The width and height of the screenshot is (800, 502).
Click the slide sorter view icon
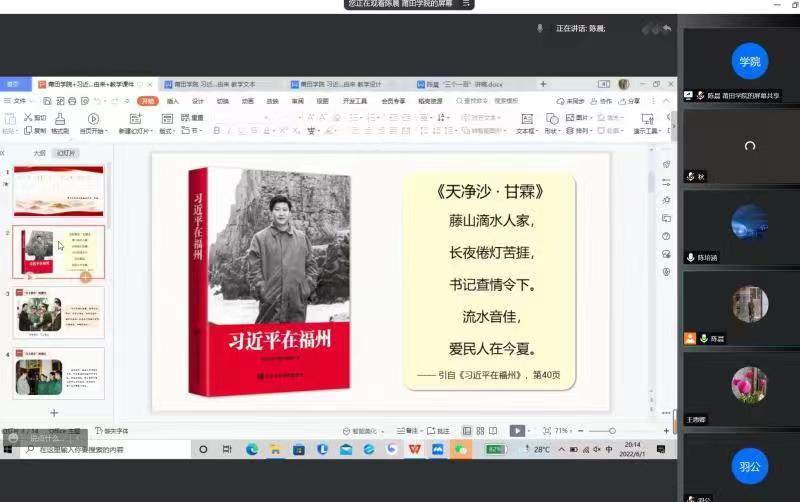[480, 431]
